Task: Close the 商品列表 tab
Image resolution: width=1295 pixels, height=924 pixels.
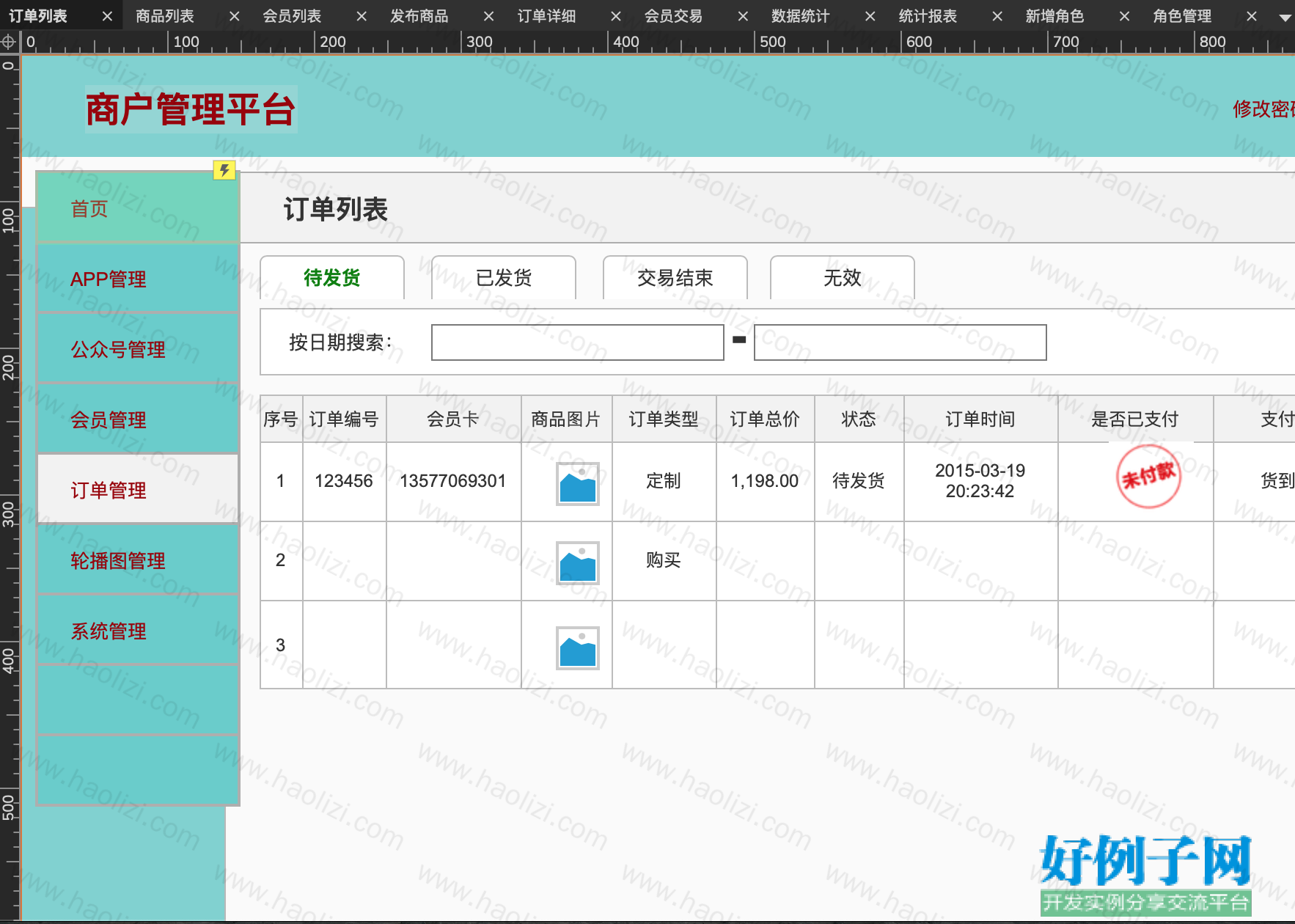Action: pos(234,16)
